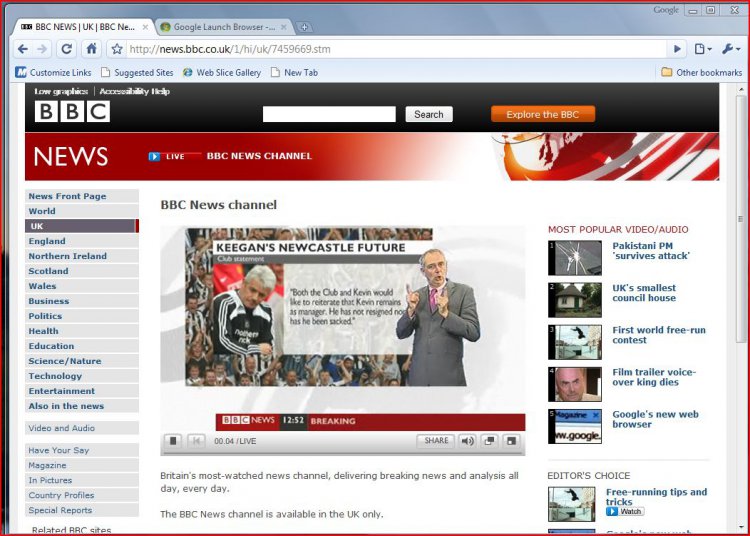Select the BBC NEWS tab
Screen dimensions: 750x536
pos(84,27)
